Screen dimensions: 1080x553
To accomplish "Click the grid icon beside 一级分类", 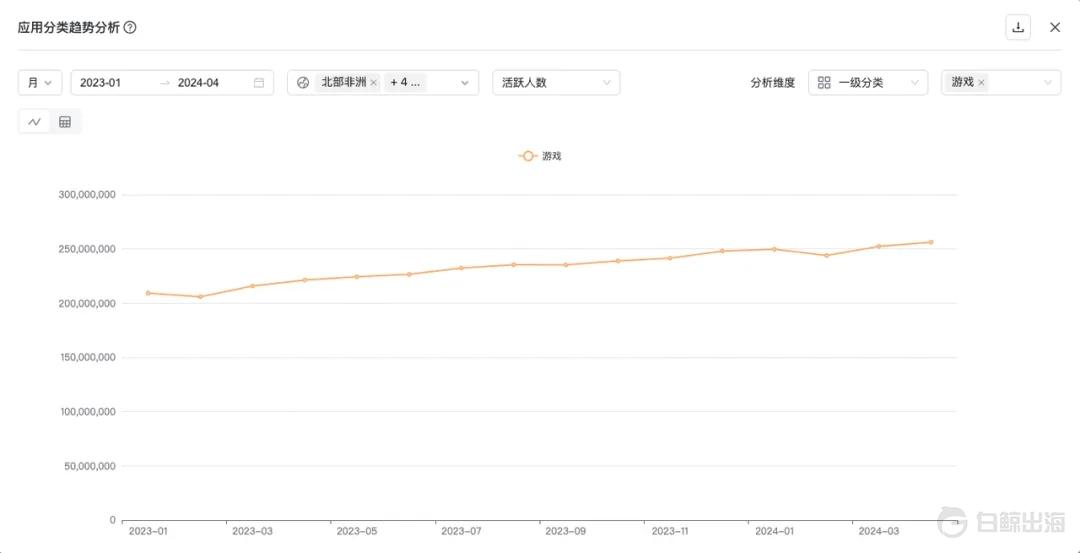I will click(x=824, y=83).
